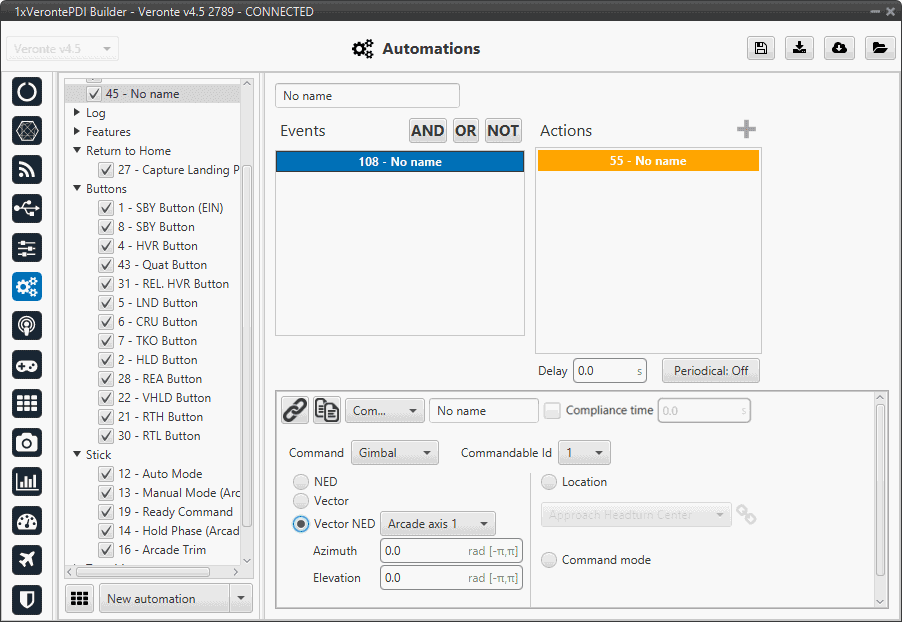The height and width of the screenshot is (622, 902).
Task: Click the camera sidebar icon
Action: tap(27, 443)
